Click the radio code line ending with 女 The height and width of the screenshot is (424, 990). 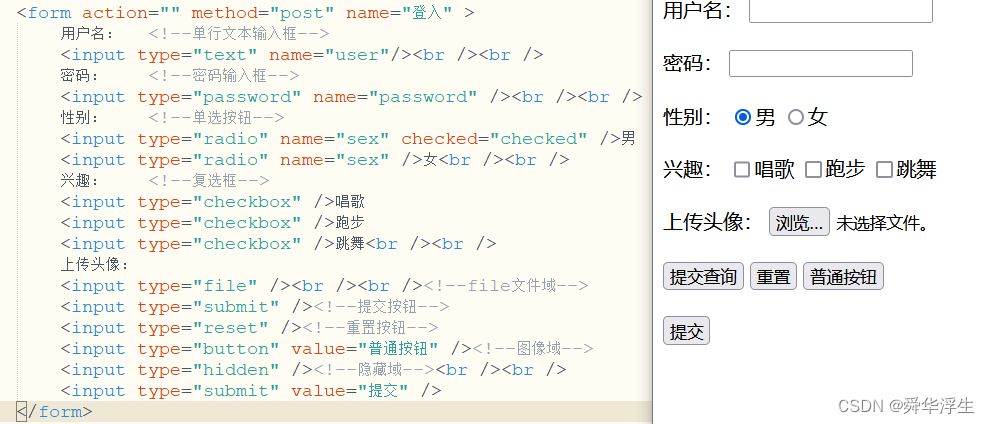coord(315,160)
